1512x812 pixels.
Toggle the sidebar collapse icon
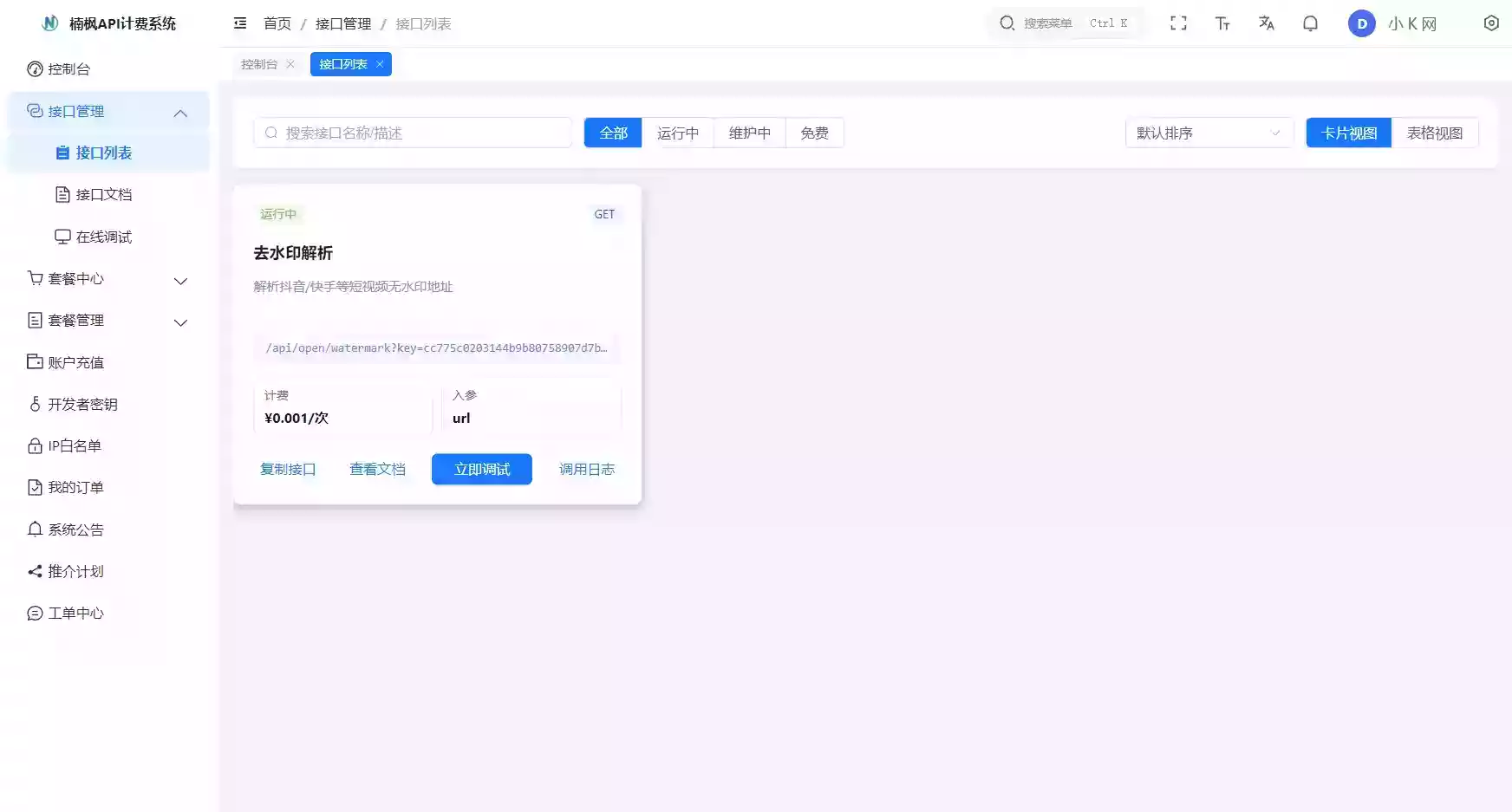(x=240, y=23)
